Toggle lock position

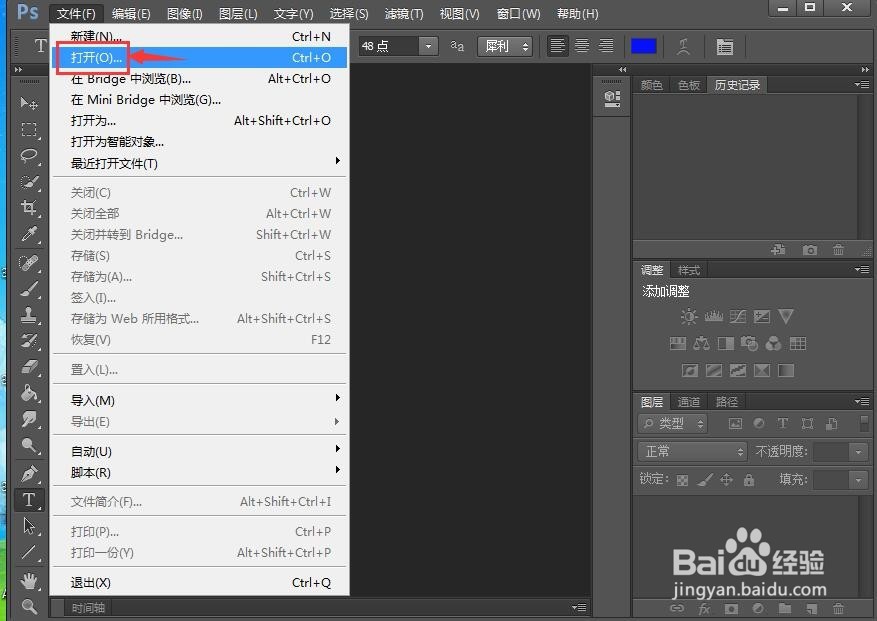click(x=727, y=479)
